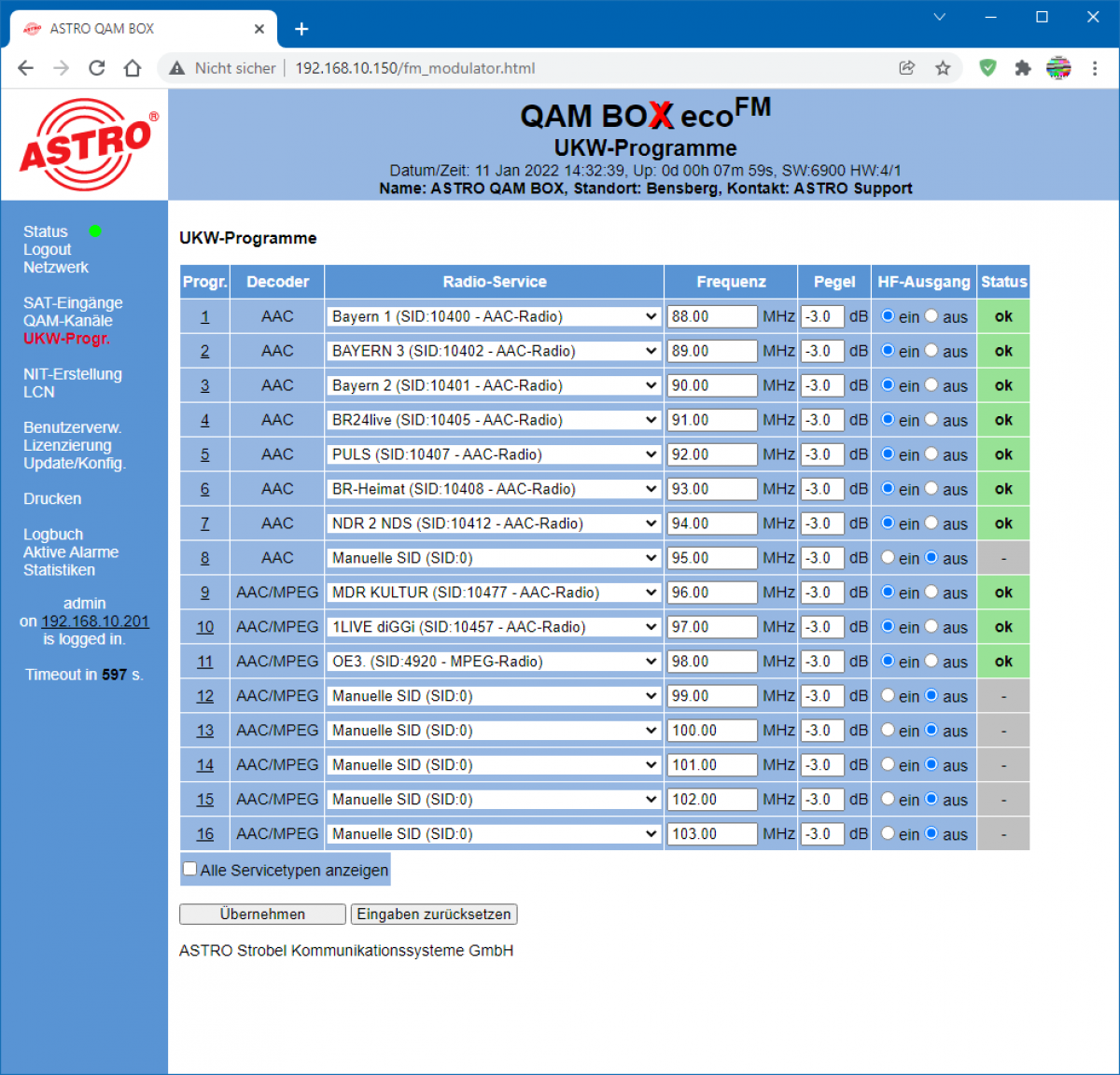Click the frequency field showing 103.00
Screen dimensions: 1120x1075
click(712, 834)
